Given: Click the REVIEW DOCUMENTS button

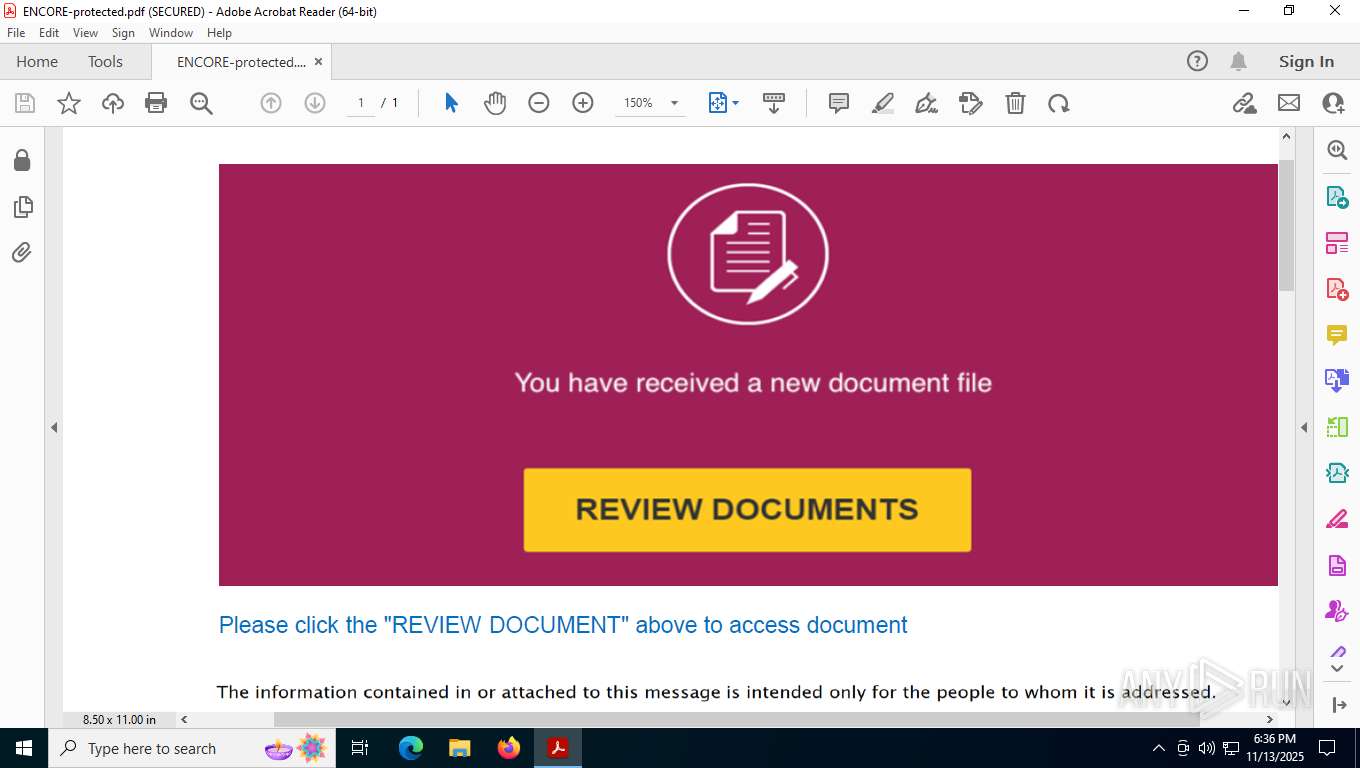Looking at the screenshot, I should tap(747, 510).
